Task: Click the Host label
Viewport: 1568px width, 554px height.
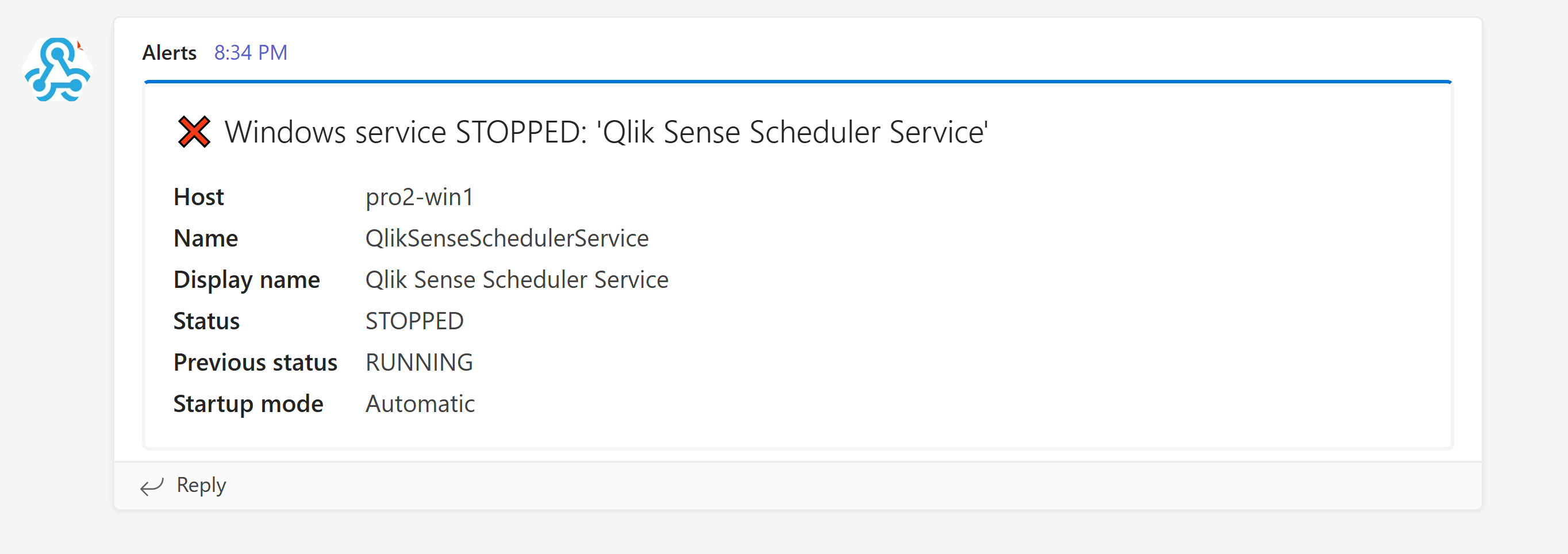Action: [198, 197]
